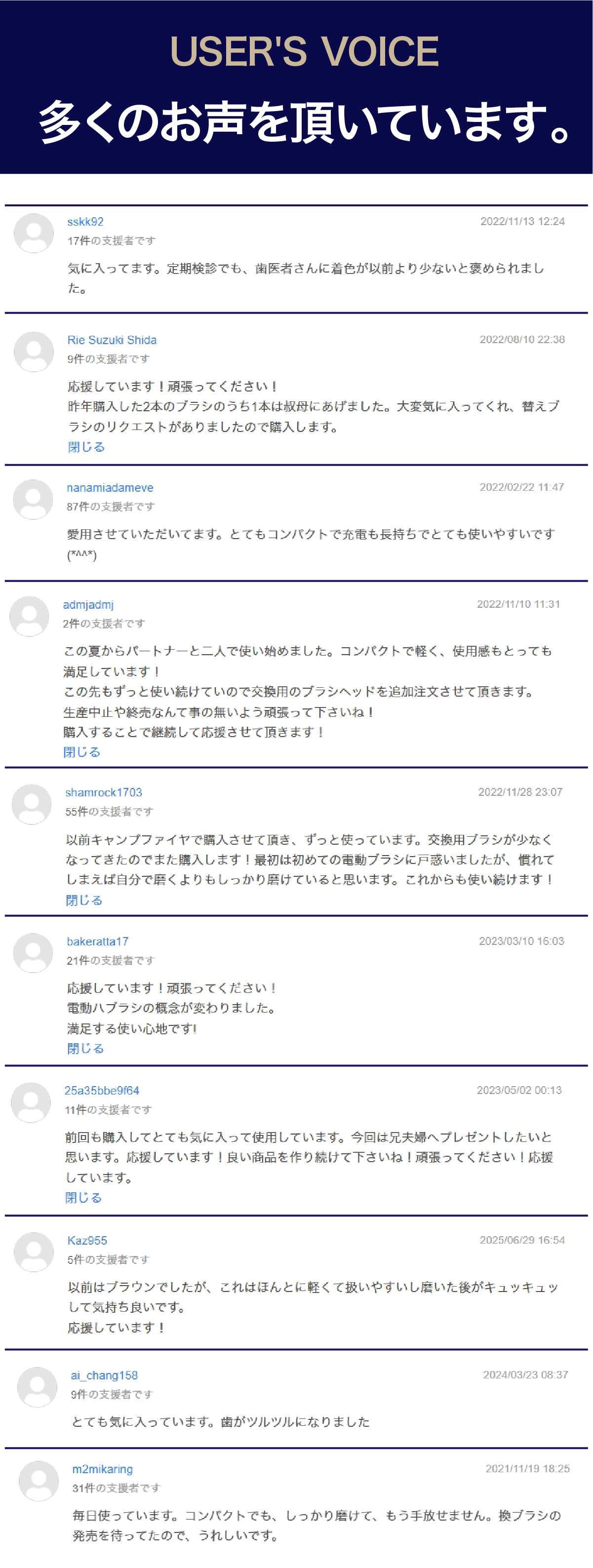The height and width of the screenshot is (1568, 593).
Task: Click the ai_chang158 avatar icon
Action: click(x=37, y=1387)
